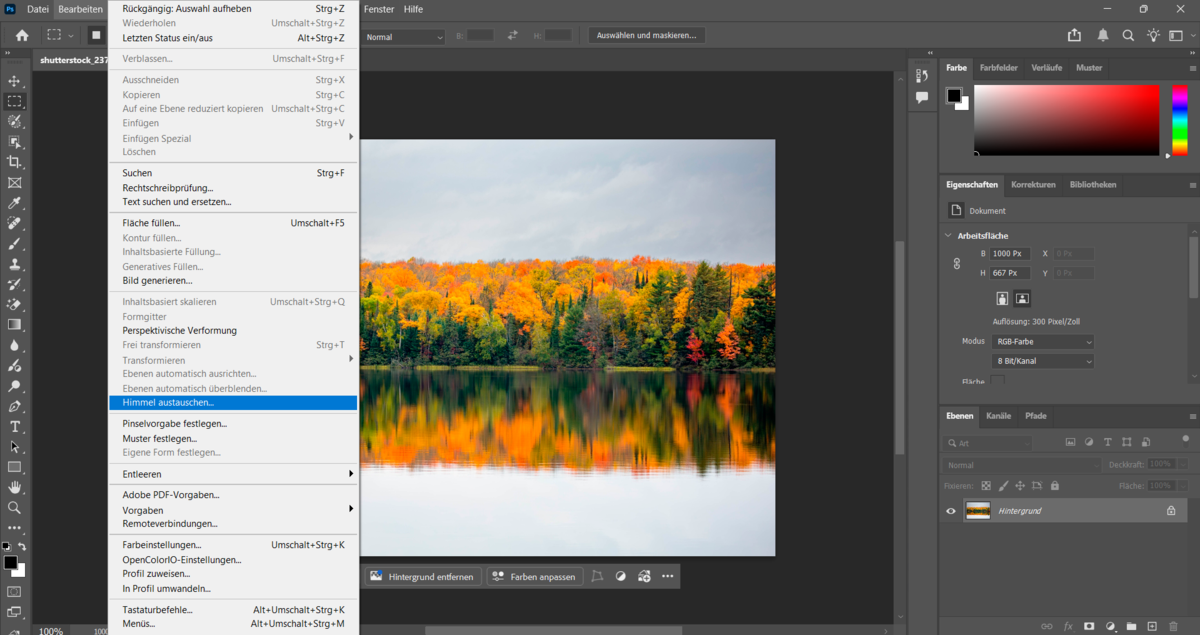Unlock the padlock on the Hintergrund layer

pyautogui.click(x=1169, y=510)
